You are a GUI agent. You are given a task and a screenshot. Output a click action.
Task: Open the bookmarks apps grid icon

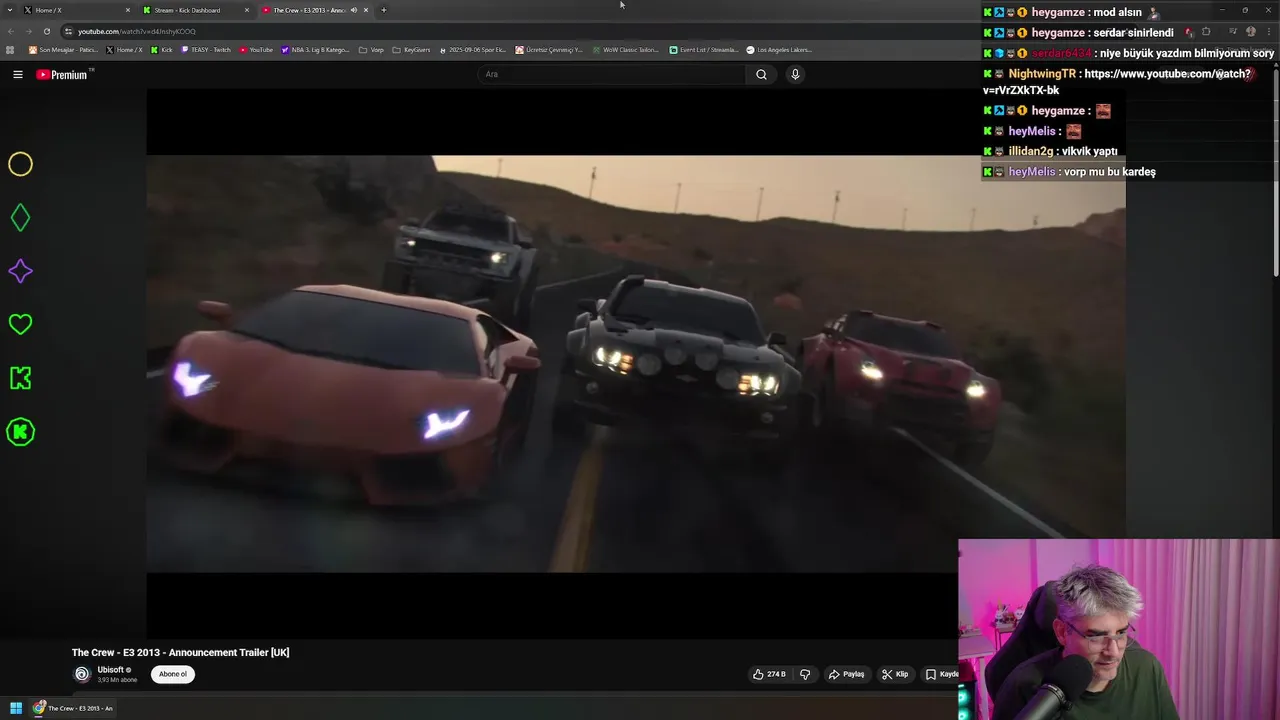click(x=10, y=49)
